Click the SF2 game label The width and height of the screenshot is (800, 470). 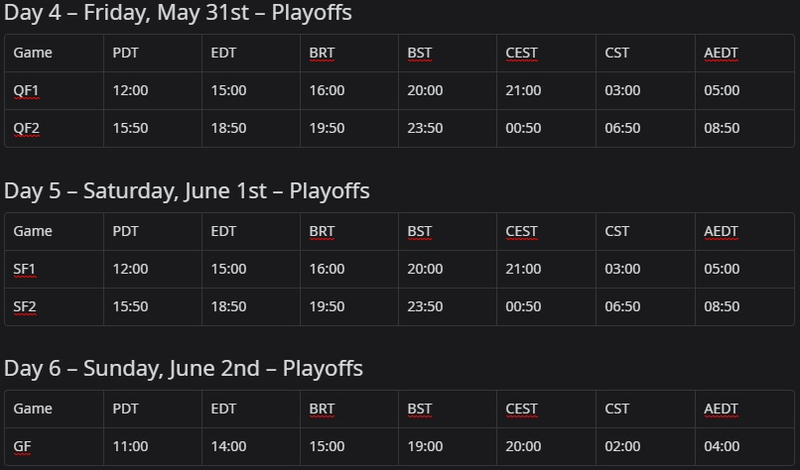pyautogui.click(x=24, y=307)
